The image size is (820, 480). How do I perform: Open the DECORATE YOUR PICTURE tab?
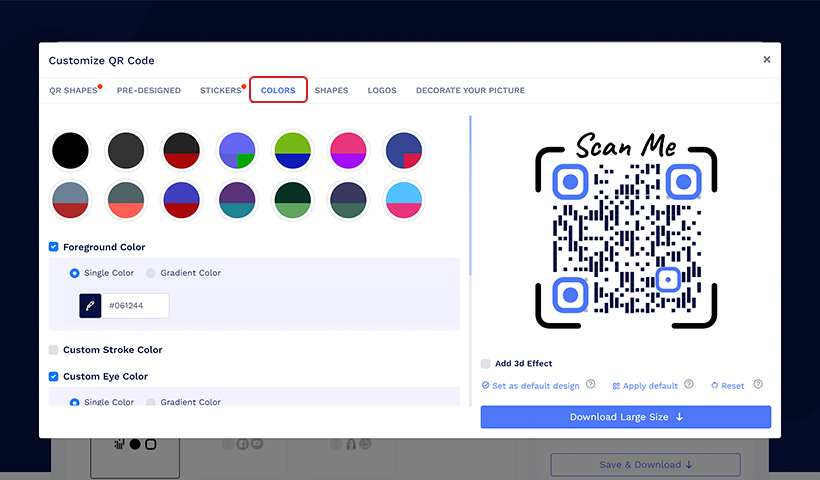[470, 90]
